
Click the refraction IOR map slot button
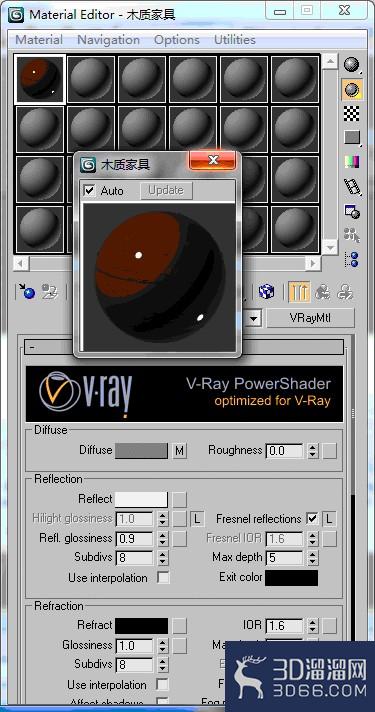coord(330,626)
